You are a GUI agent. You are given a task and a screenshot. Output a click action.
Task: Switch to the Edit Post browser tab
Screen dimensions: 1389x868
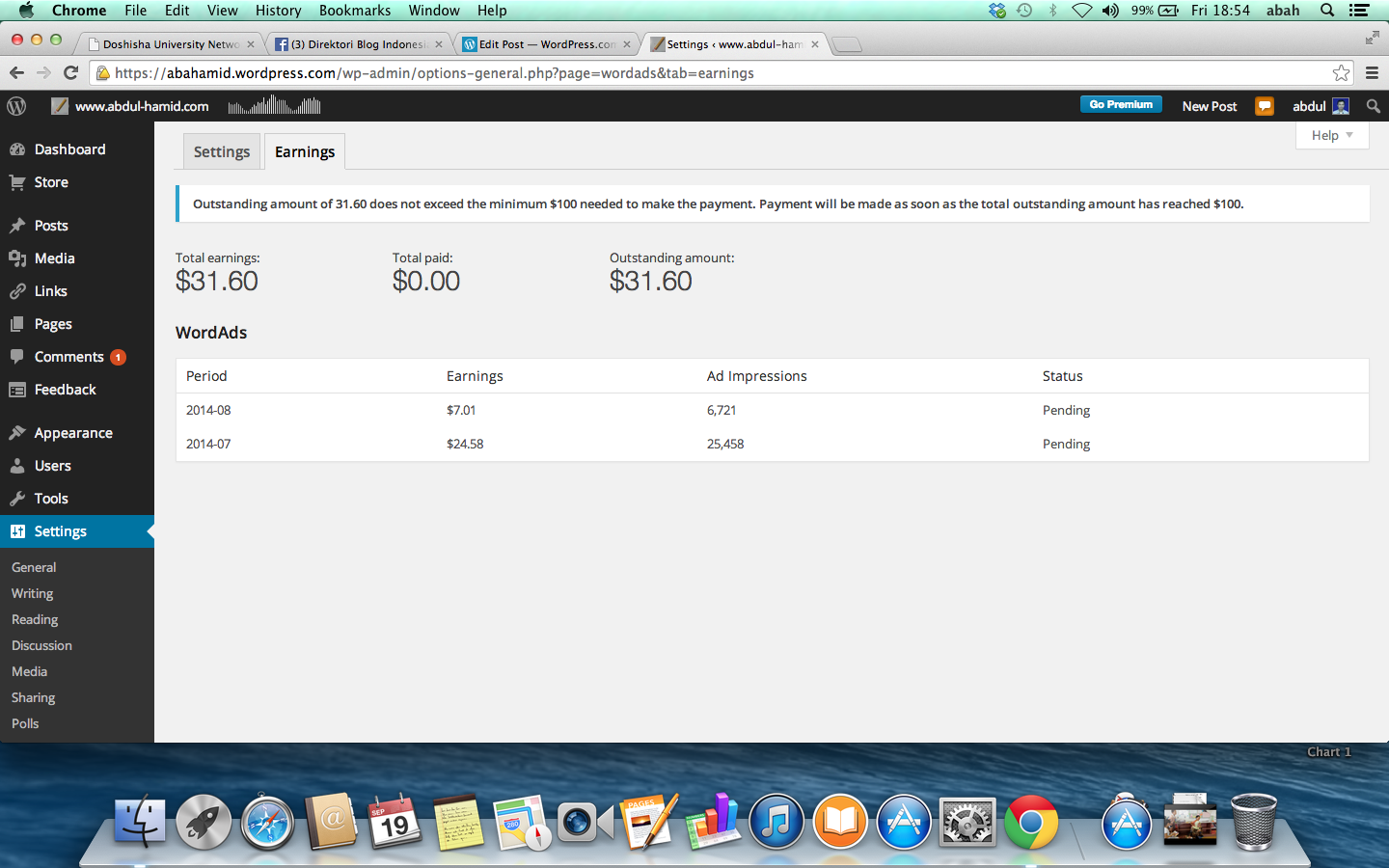tap(546, 44)
